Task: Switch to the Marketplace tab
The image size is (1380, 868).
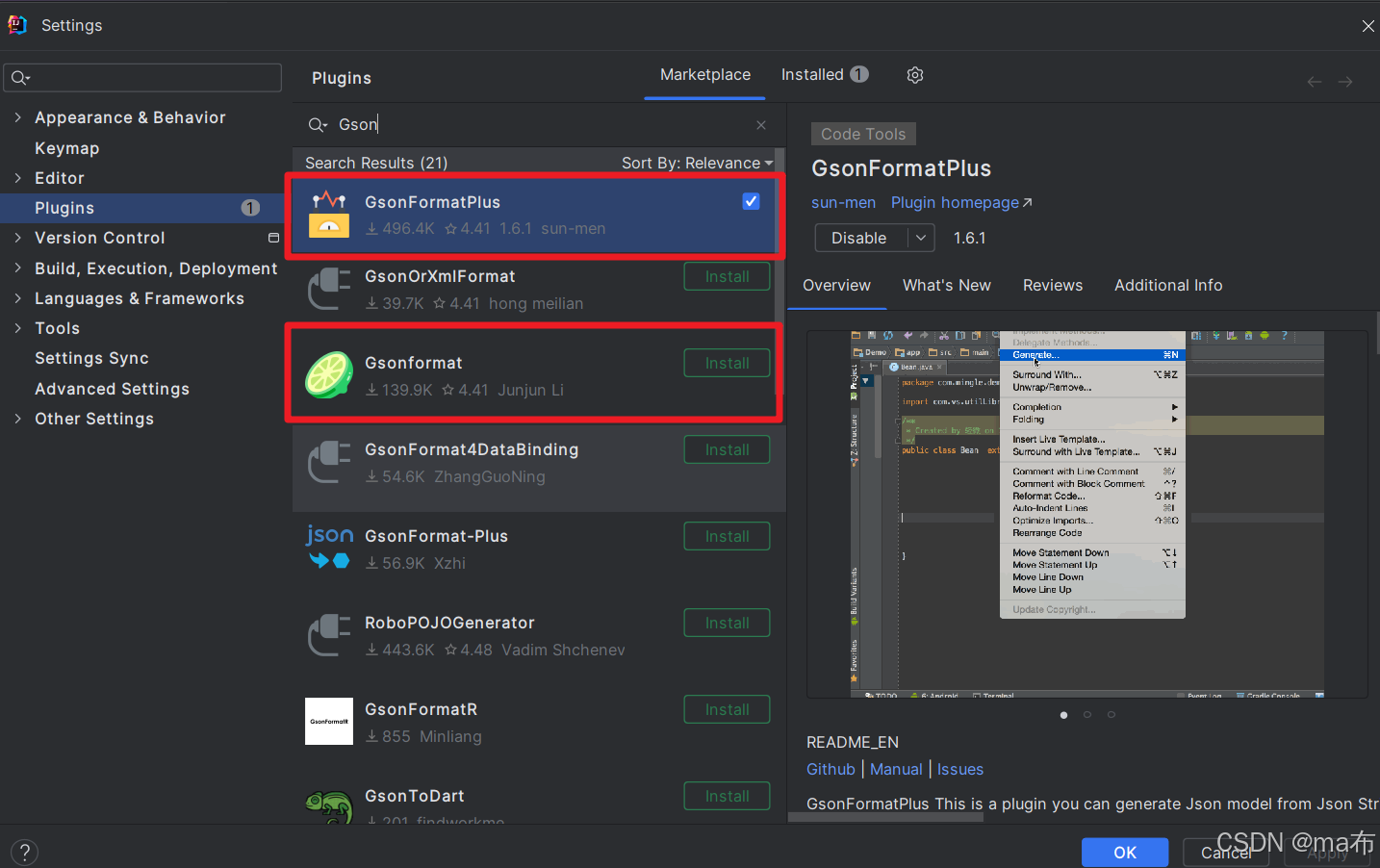Action: (705, 75)
